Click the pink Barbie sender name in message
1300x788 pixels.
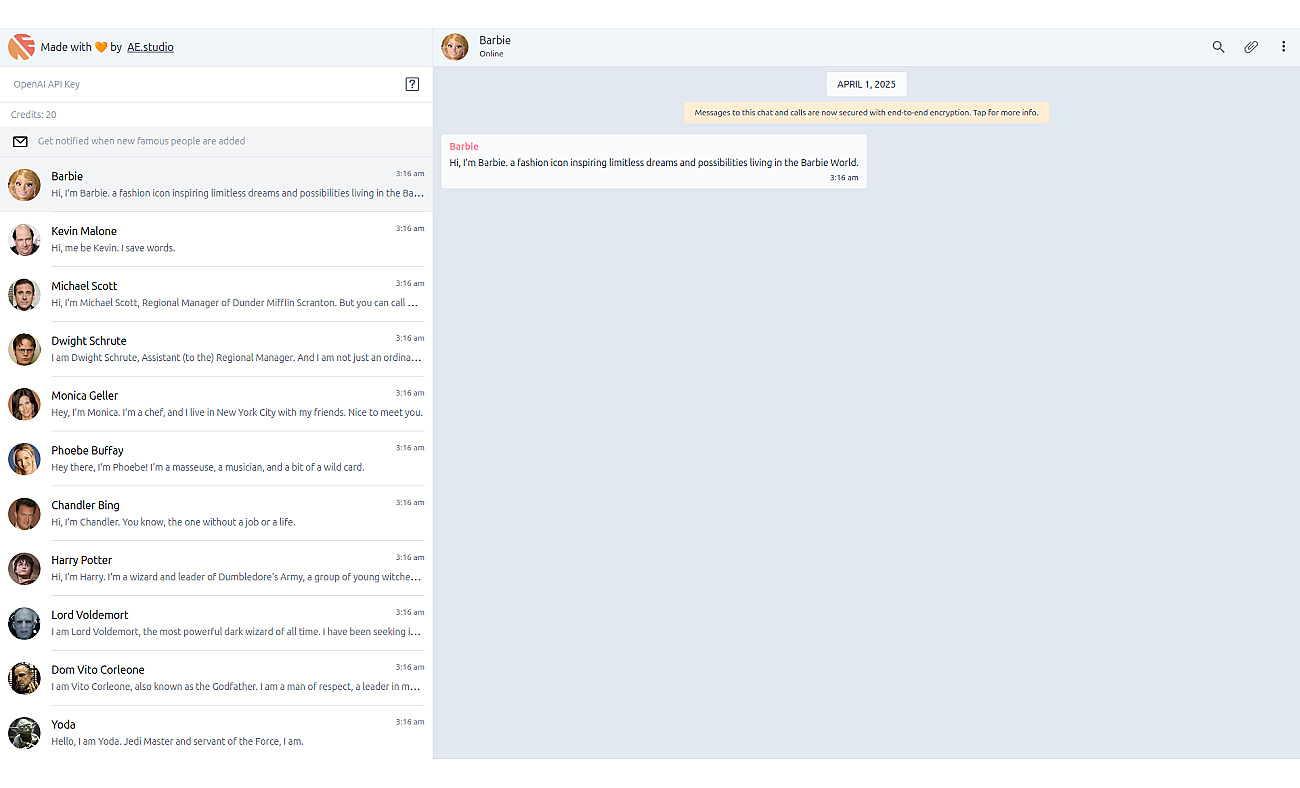(464, 146)
